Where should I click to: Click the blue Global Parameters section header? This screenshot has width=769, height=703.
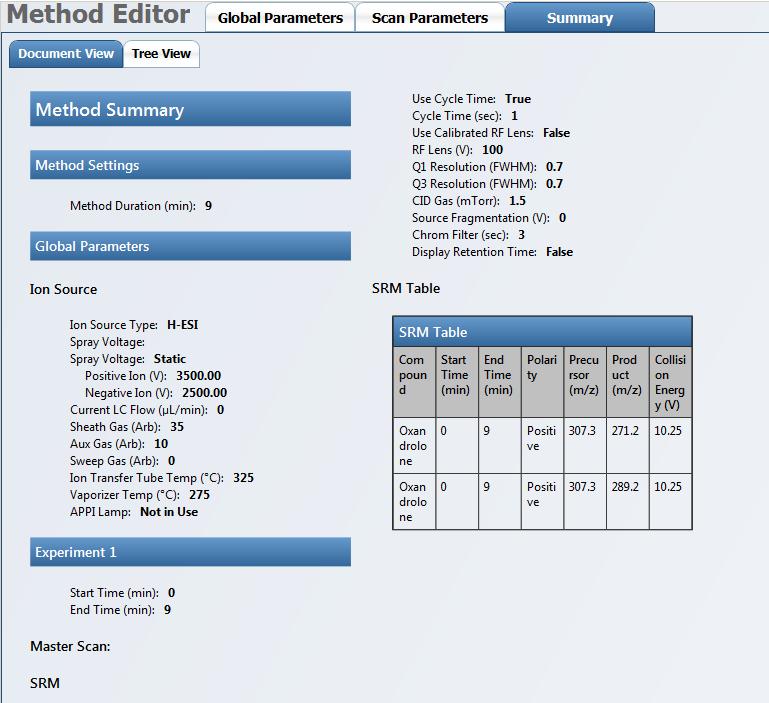(190, 246)
